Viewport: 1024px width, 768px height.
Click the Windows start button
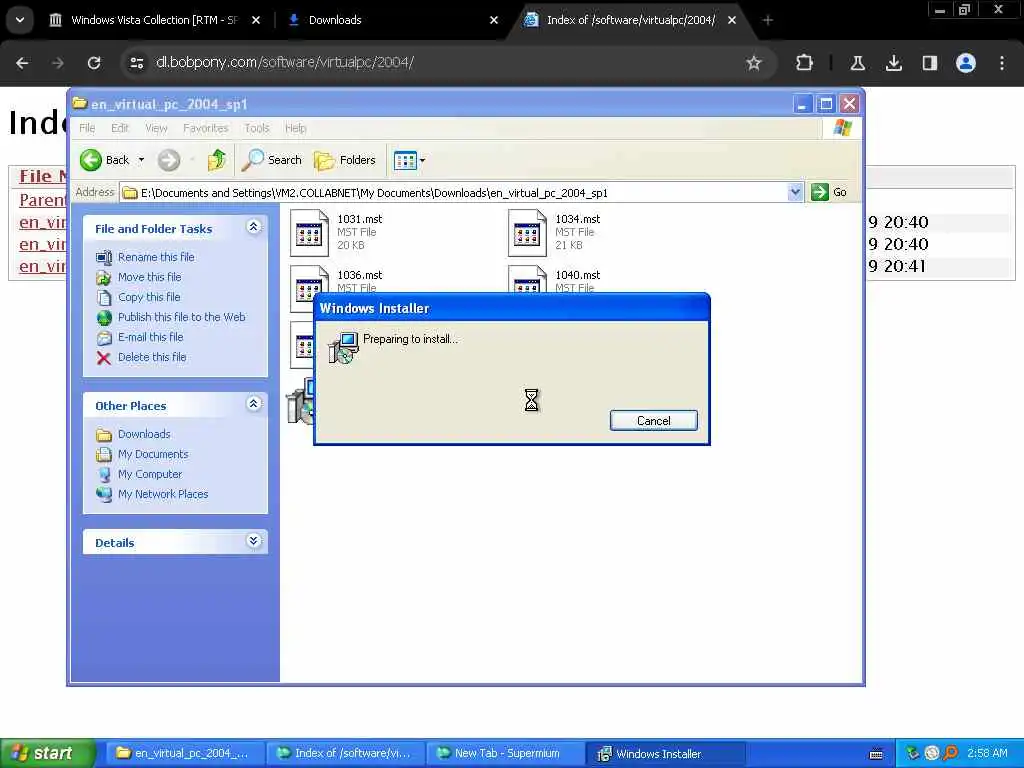[47, 753]
